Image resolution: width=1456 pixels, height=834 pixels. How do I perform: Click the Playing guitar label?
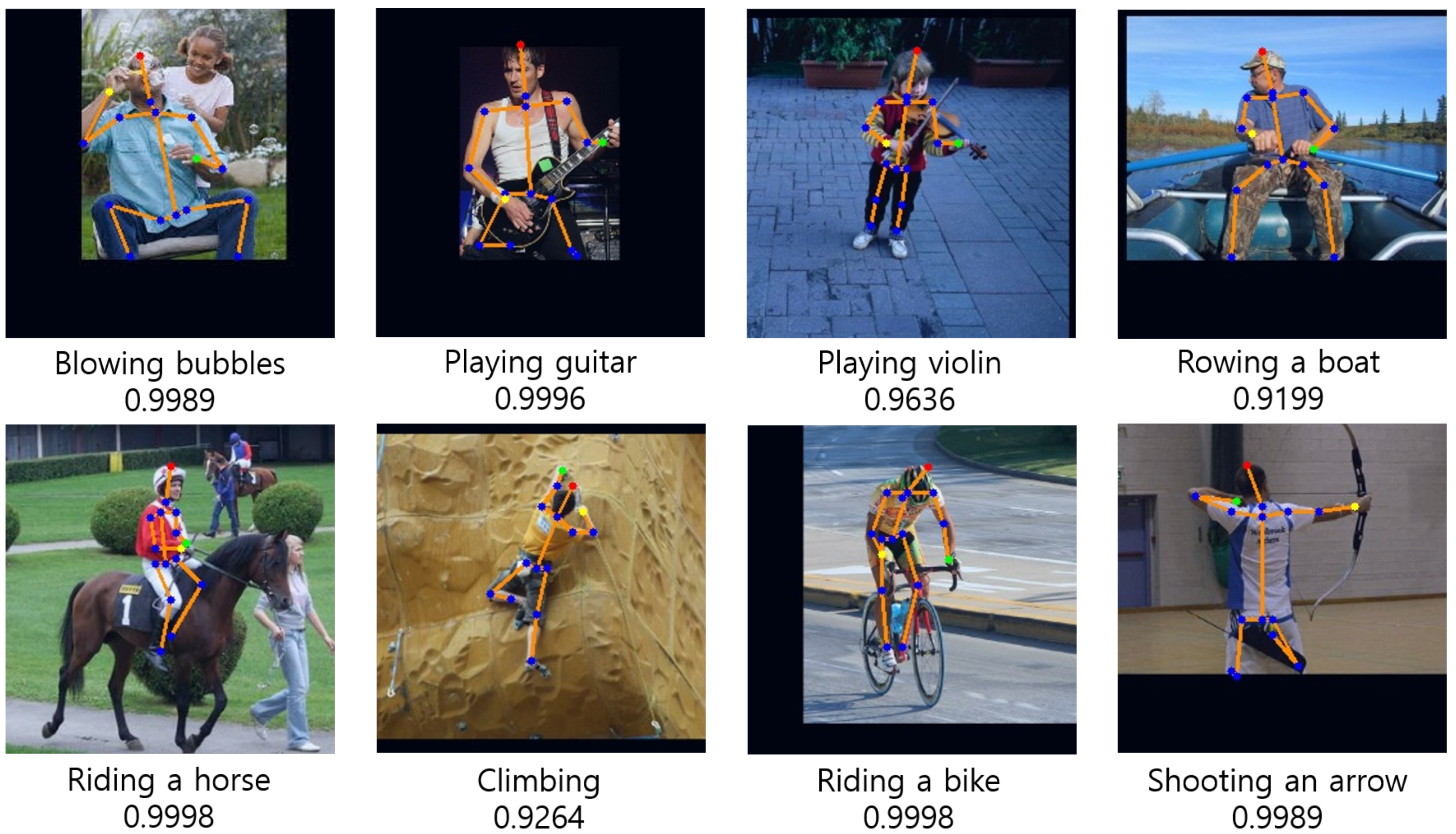click(541, 363)
